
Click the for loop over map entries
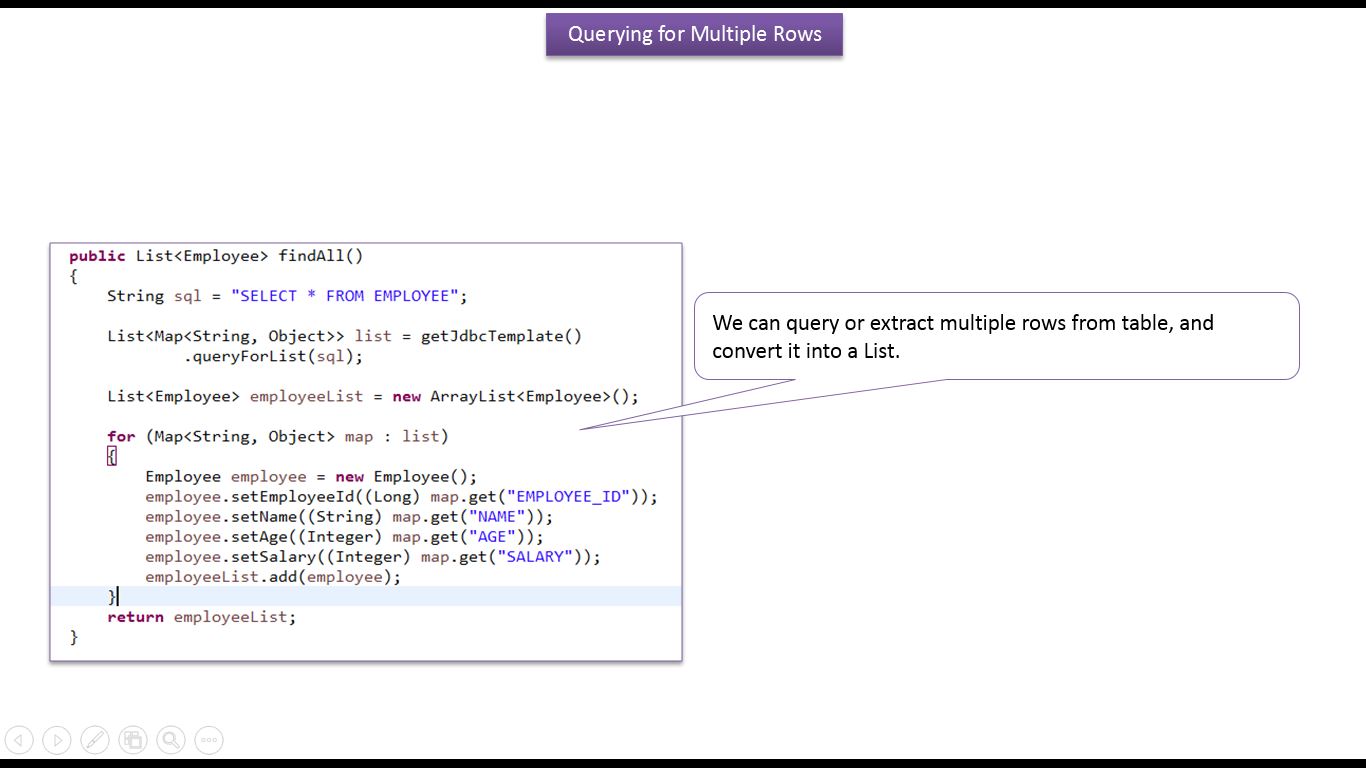coord(277,436)
